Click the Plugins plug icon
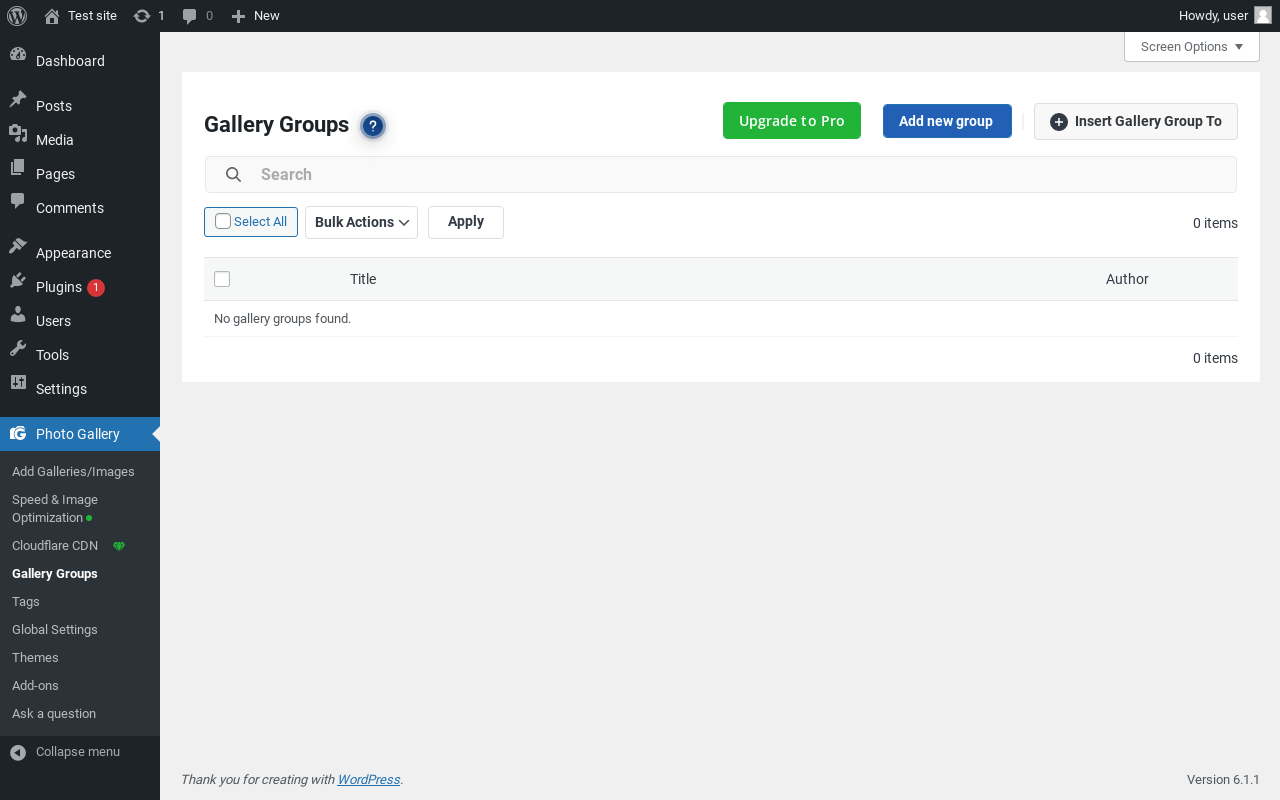The image size is (1280, 800). click(x=18, y=280)
